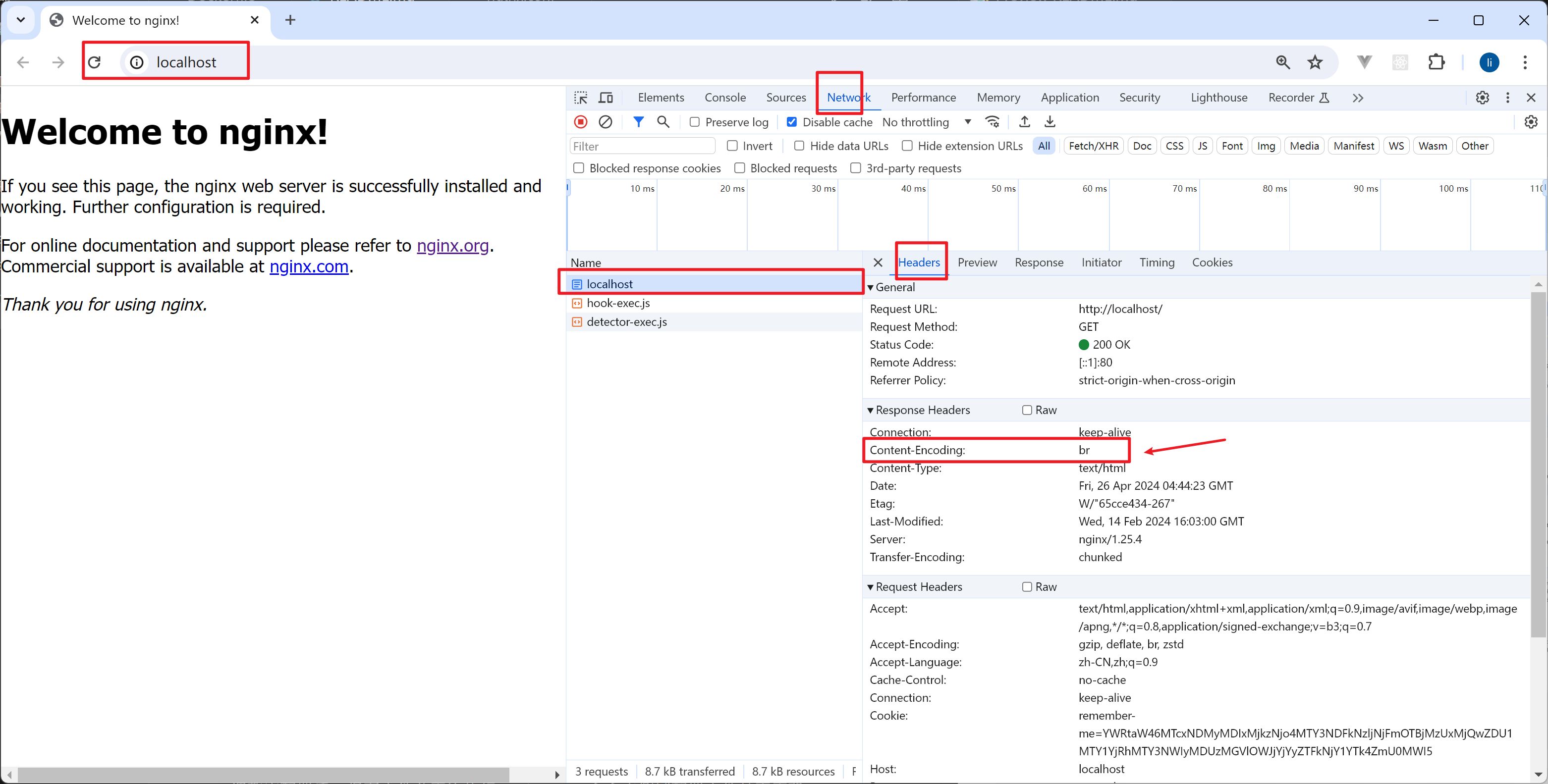Bookmark this page with the star icon
Image resolution: width=1548 pixels, height=784 pixels.
[x=1315, y=62]
